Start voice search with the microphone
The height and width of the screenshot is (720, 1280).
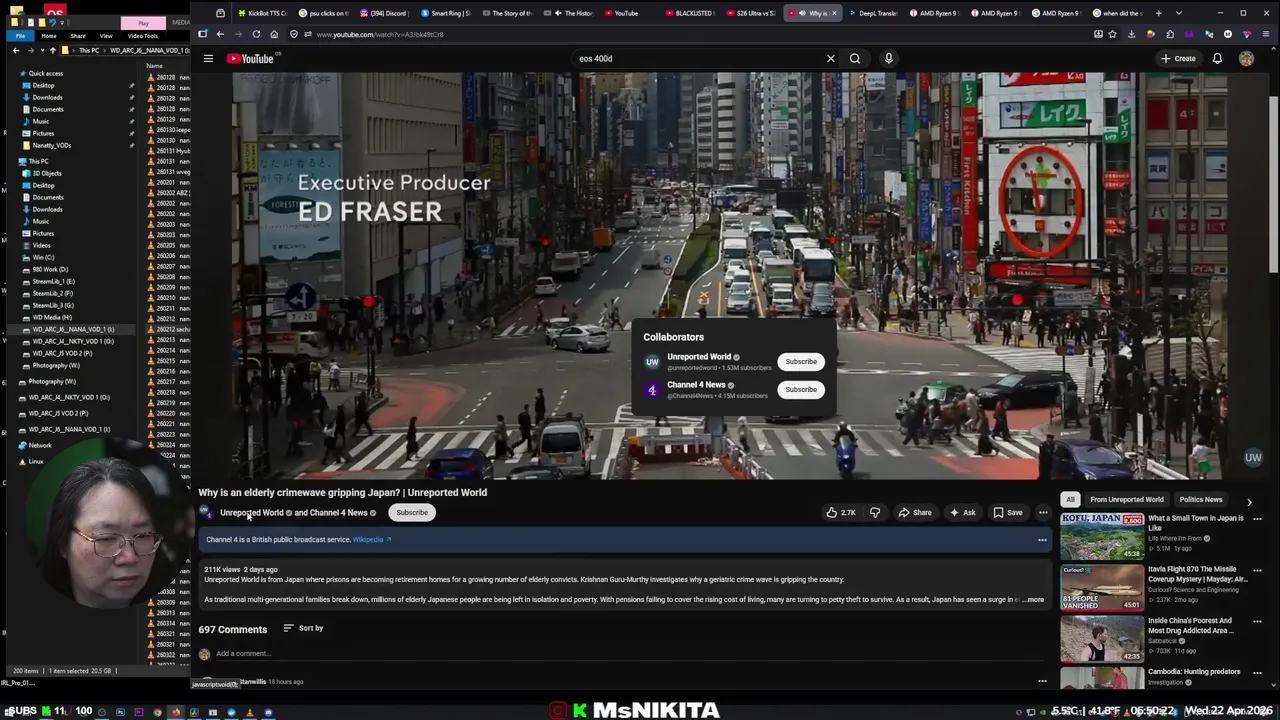coord(888,59)
